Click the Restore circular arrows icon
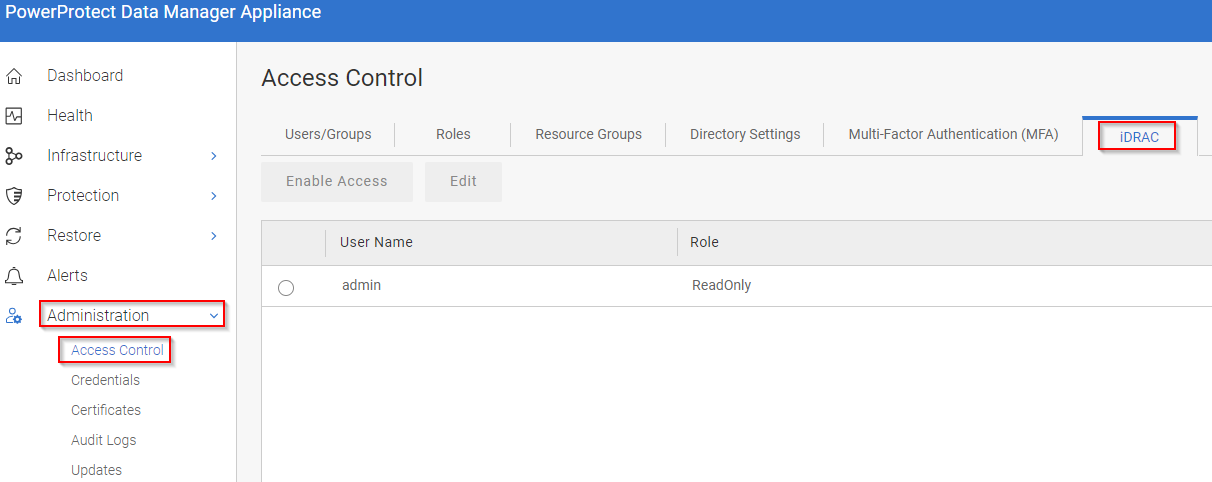The width and height of the screenshot is (1212, 482). point(14,236)
